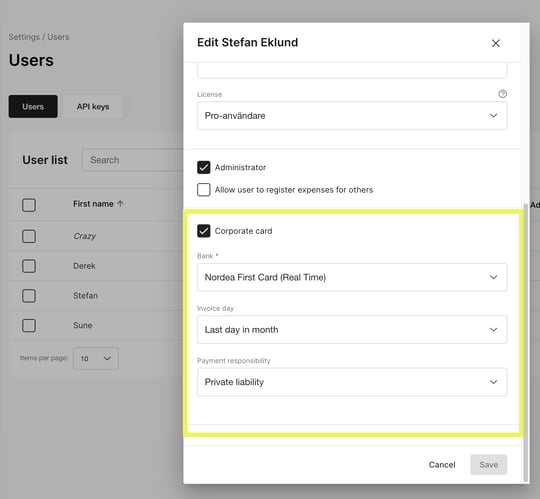
Task: Click the dialog's vertical scrollbar
Action: coord(525,342)
